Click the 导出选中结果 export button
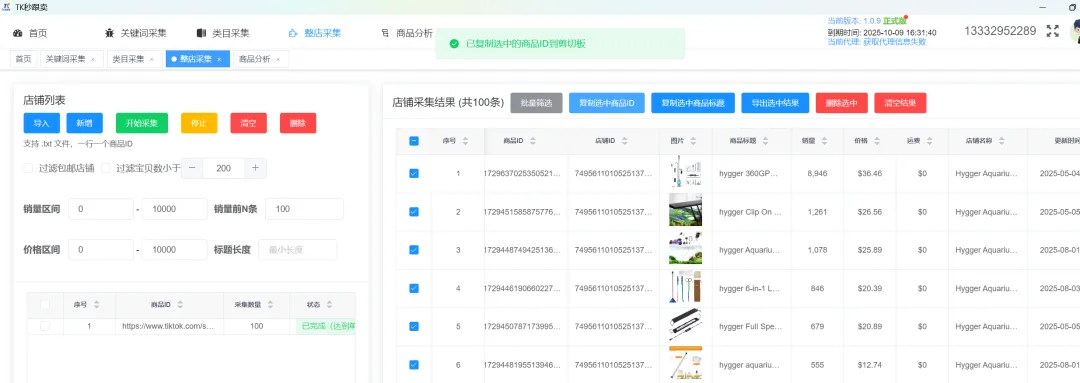Viewport: 1080px width, 383px height. pyautogui.click(x=775, y=103)
